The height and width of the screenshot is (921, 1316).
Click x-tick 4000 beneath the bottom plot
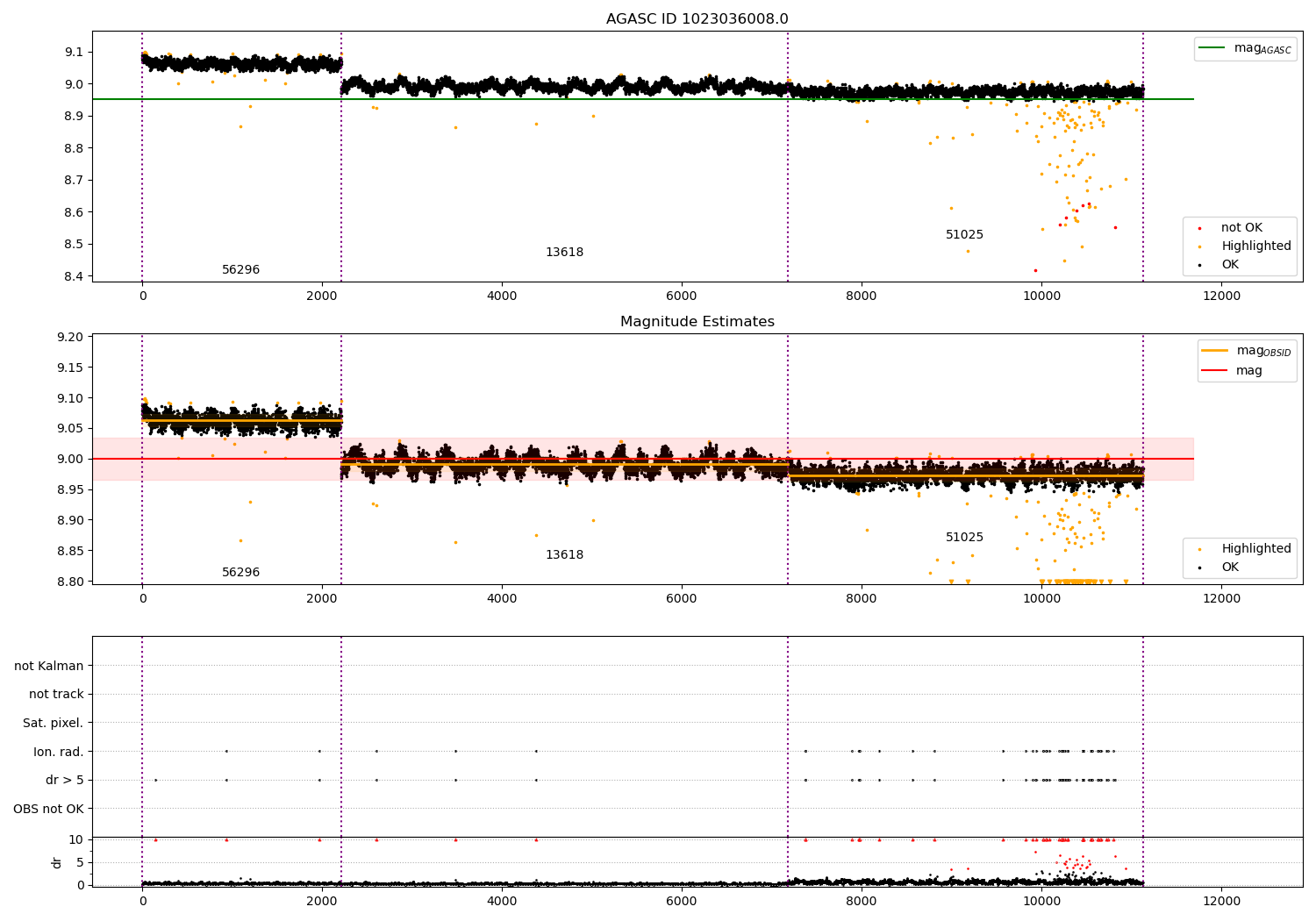502,902
